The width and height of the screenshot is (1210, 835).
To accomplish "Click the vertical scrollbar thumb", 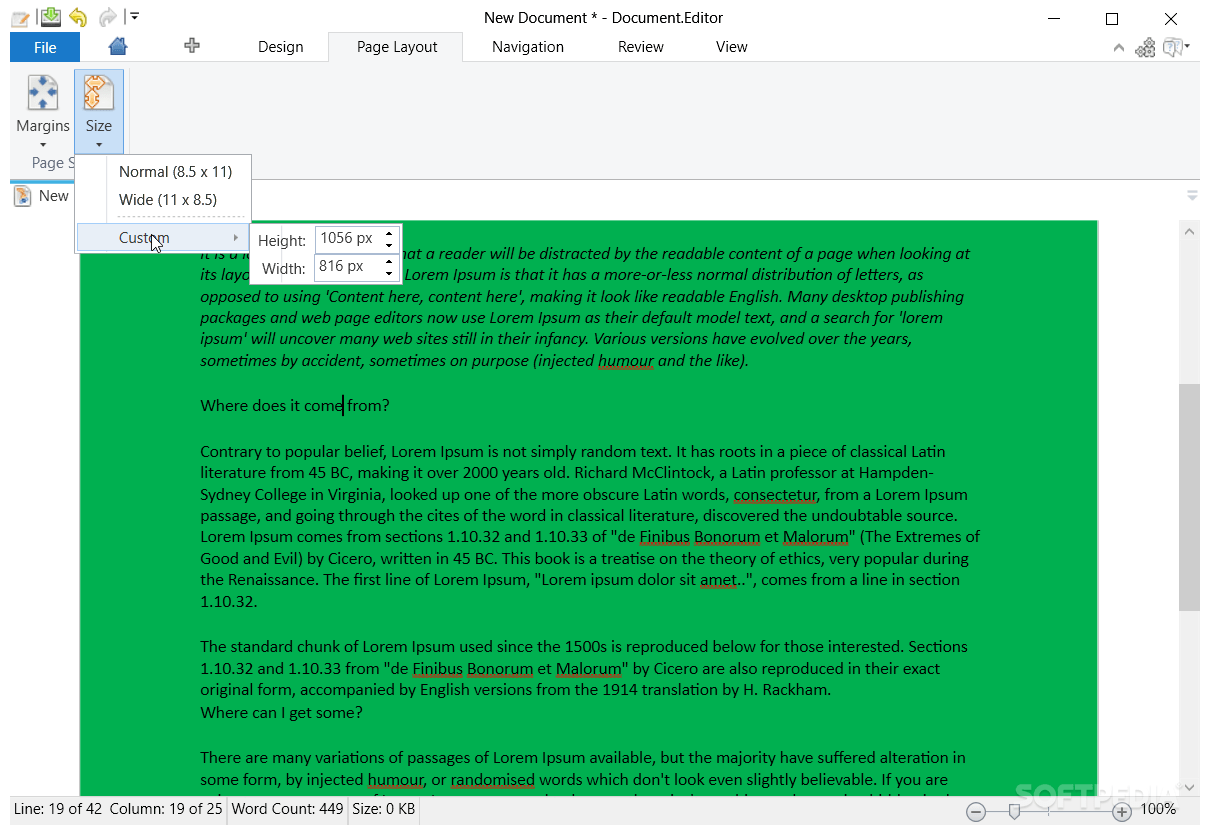I will (1189, 497).
